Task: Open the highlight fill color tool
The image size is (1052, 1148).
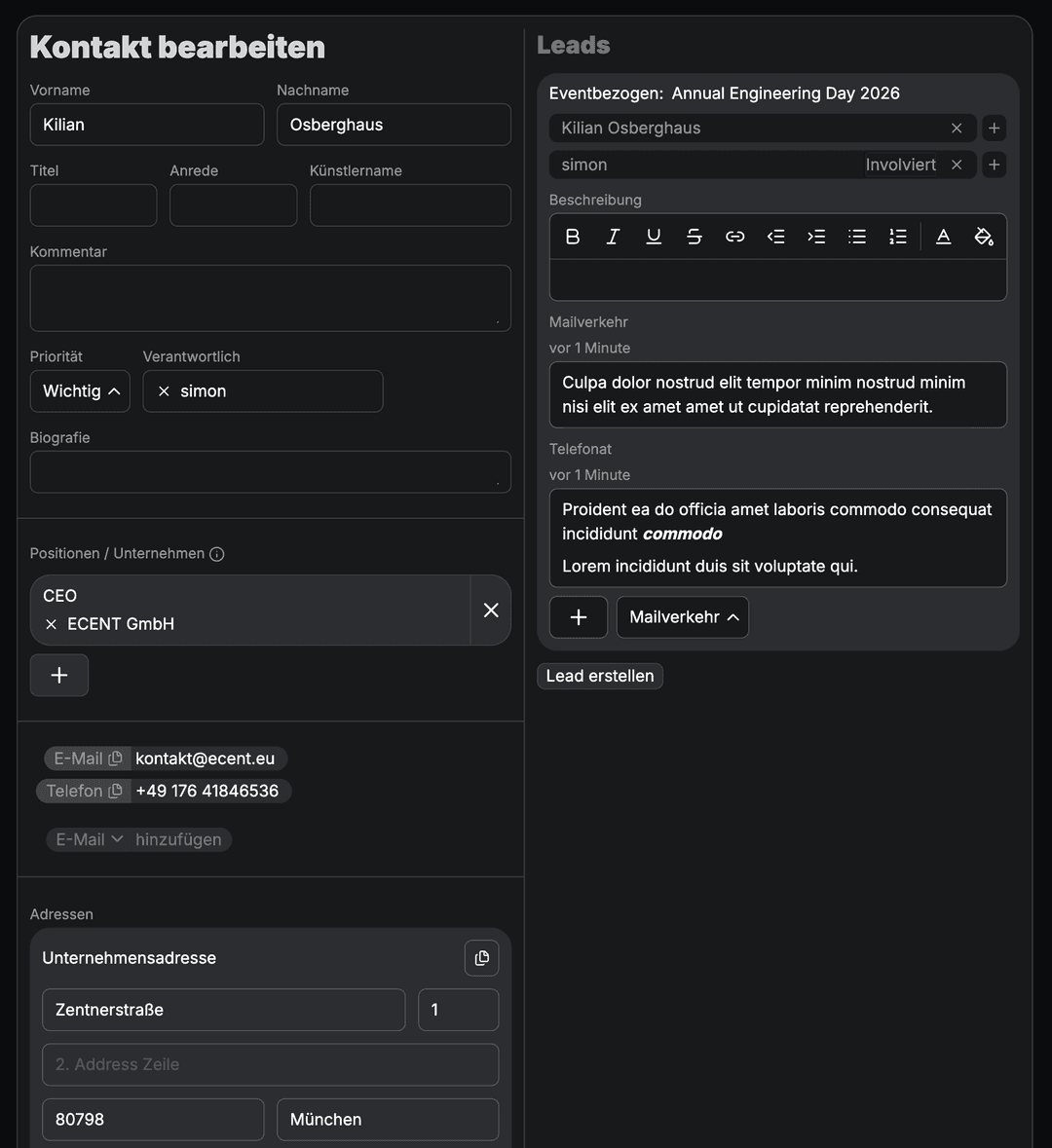Action: (984, 237)
